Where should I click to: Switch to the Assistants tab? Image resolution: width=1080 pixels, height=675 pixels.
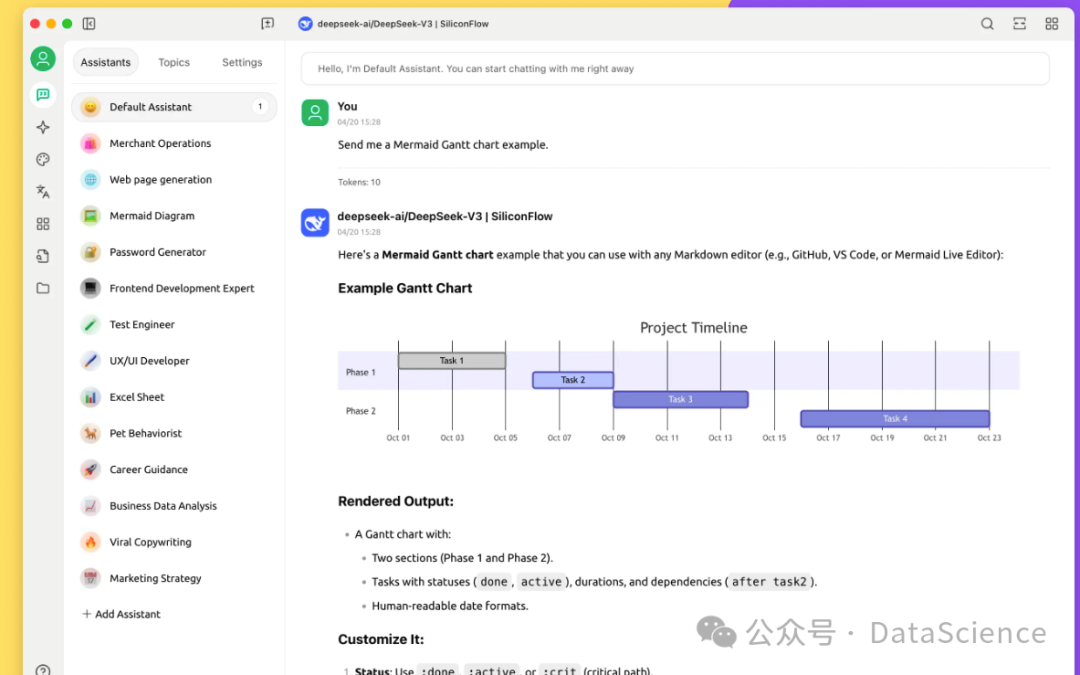105,62
